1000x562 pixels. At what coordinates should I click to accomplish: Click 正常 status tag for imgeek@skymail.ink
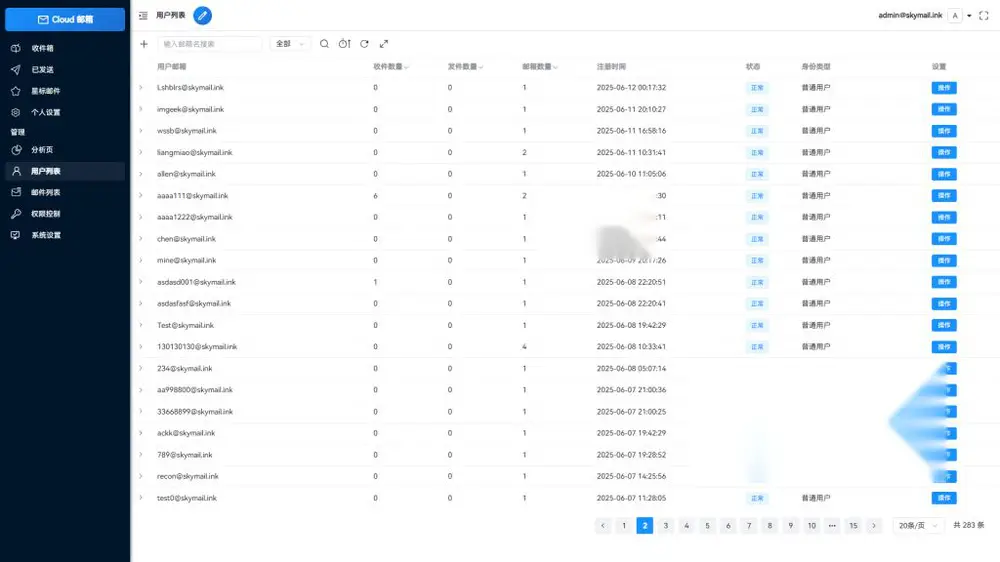coord(757,110)
